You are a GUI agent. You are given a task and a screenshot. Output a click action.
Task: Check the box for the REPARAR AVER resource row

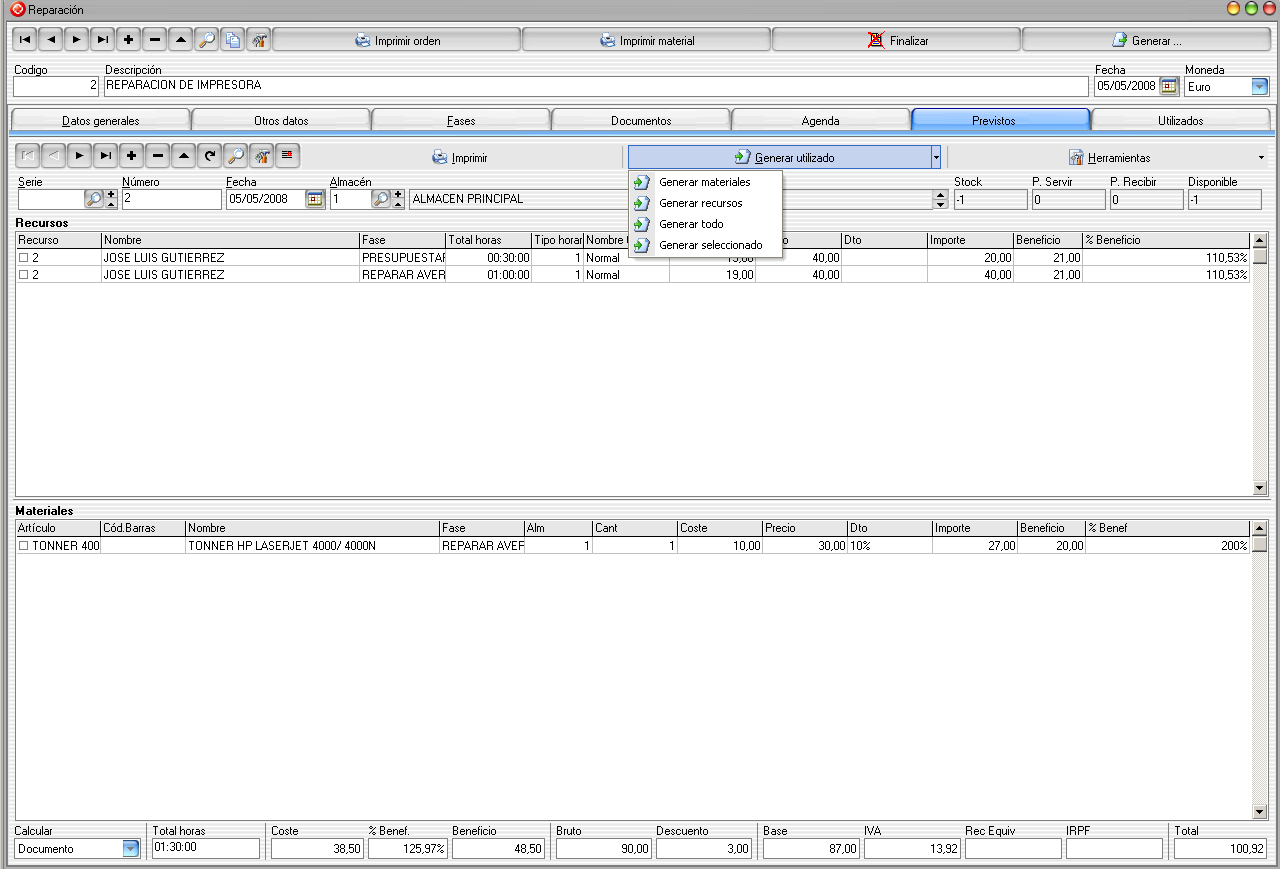point(23,275)
